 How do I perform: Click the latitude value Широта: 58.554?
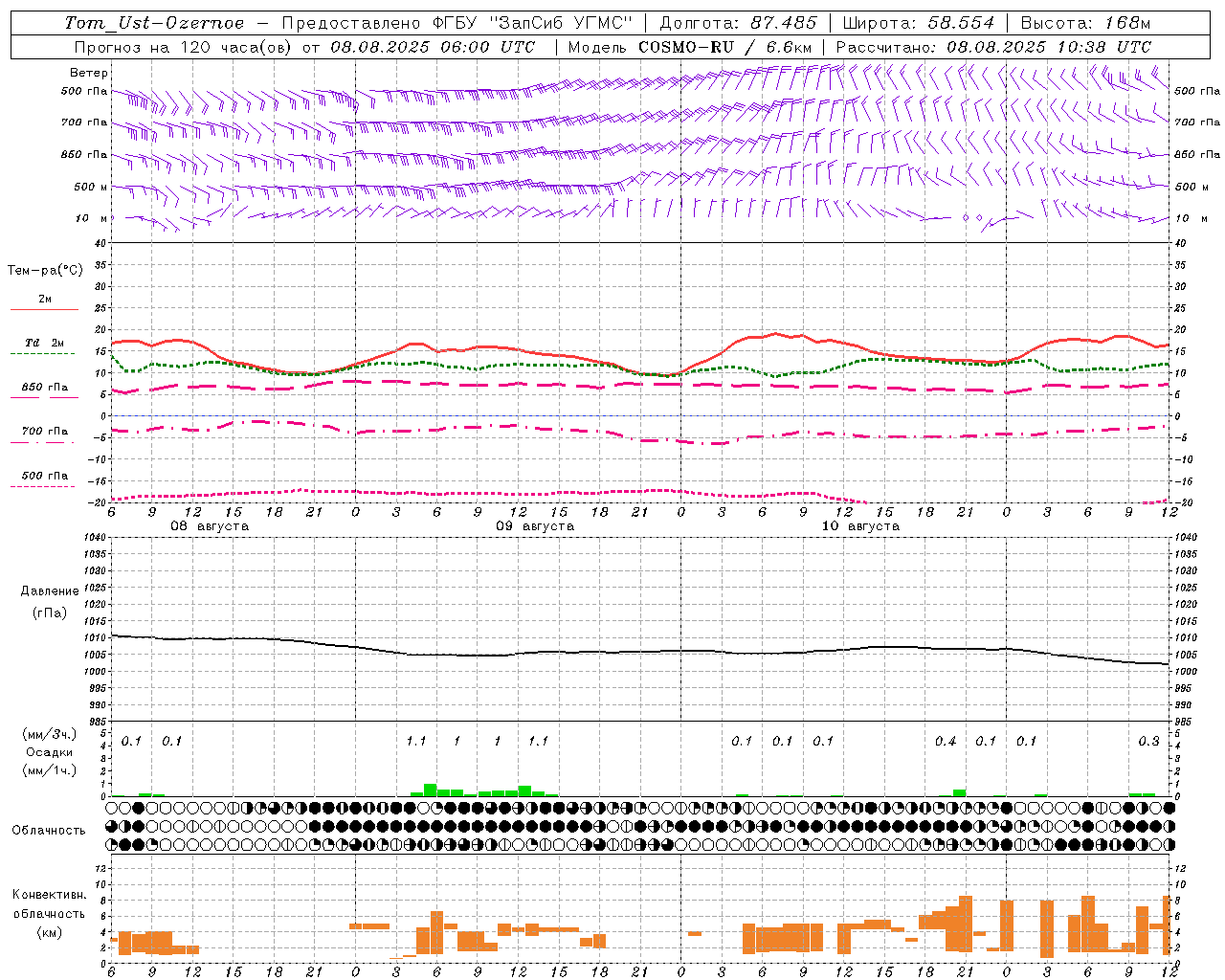919,23
